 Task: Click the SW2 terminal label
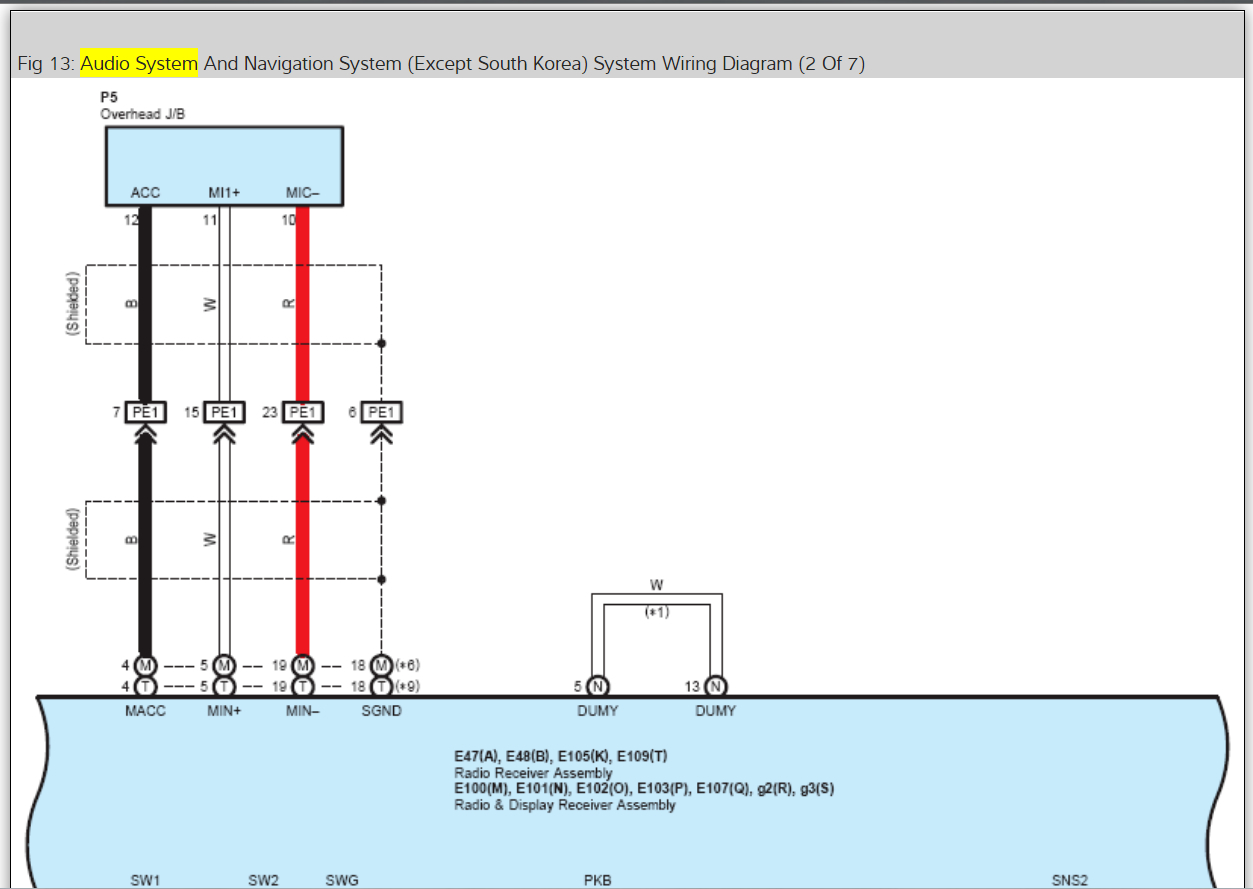coord(263,880)
